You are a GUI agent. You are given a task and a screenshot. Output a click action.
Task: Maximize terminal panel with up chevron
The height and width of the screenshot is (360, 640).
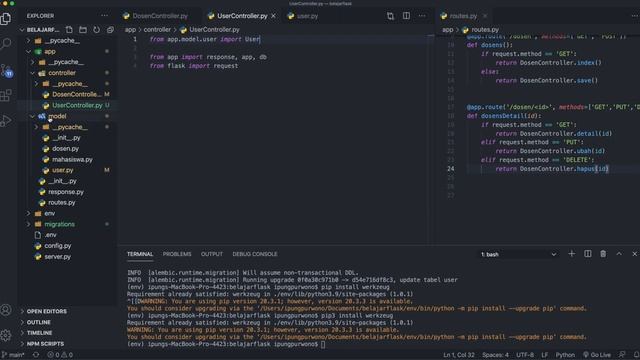619,254
